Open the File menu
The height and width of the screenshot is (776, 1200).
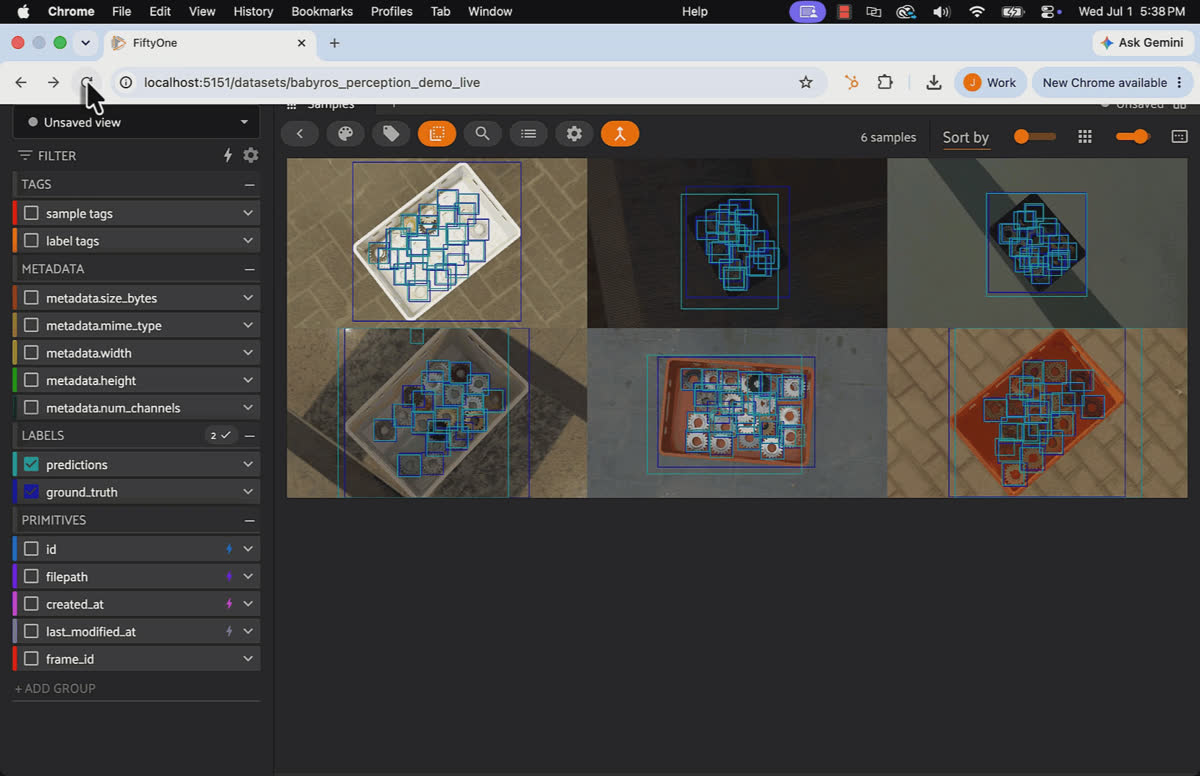click(x=122, y=12)
